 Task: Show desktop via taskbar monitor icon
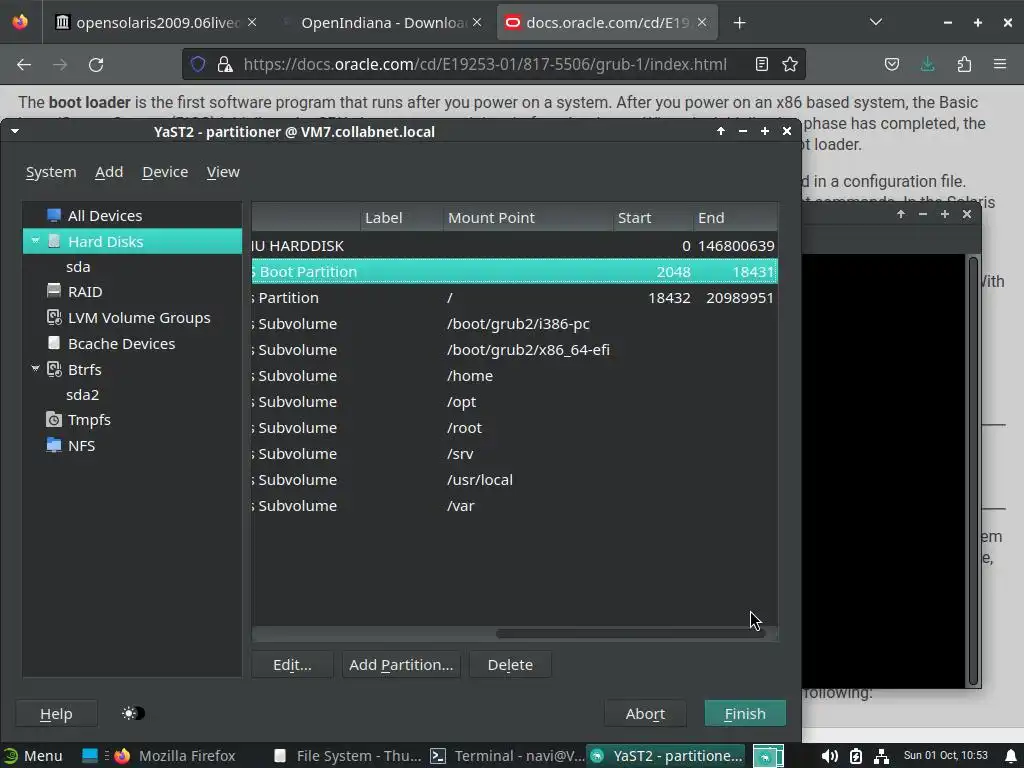[x=89, y=756]
